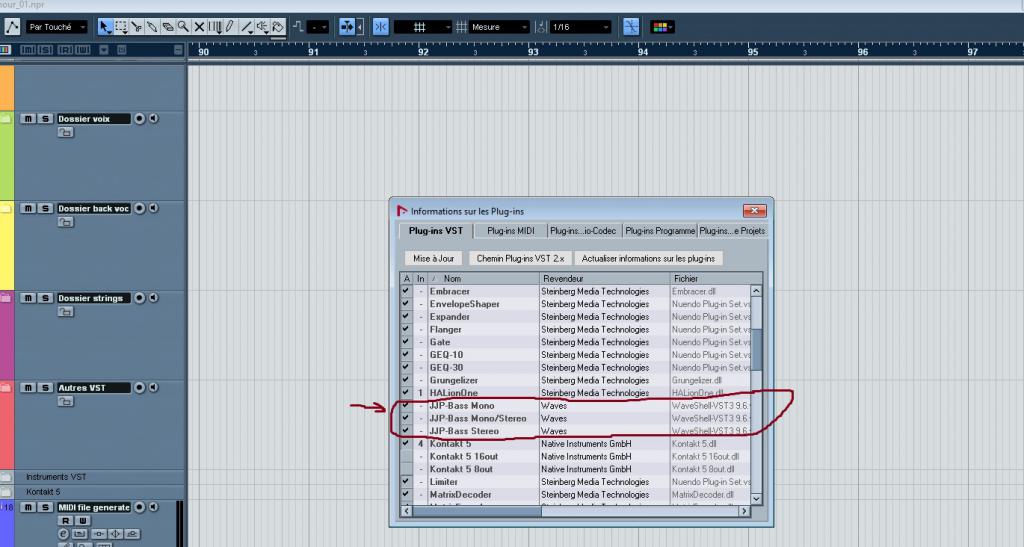Mute the Dossier voix track

[x=28, y=119]
